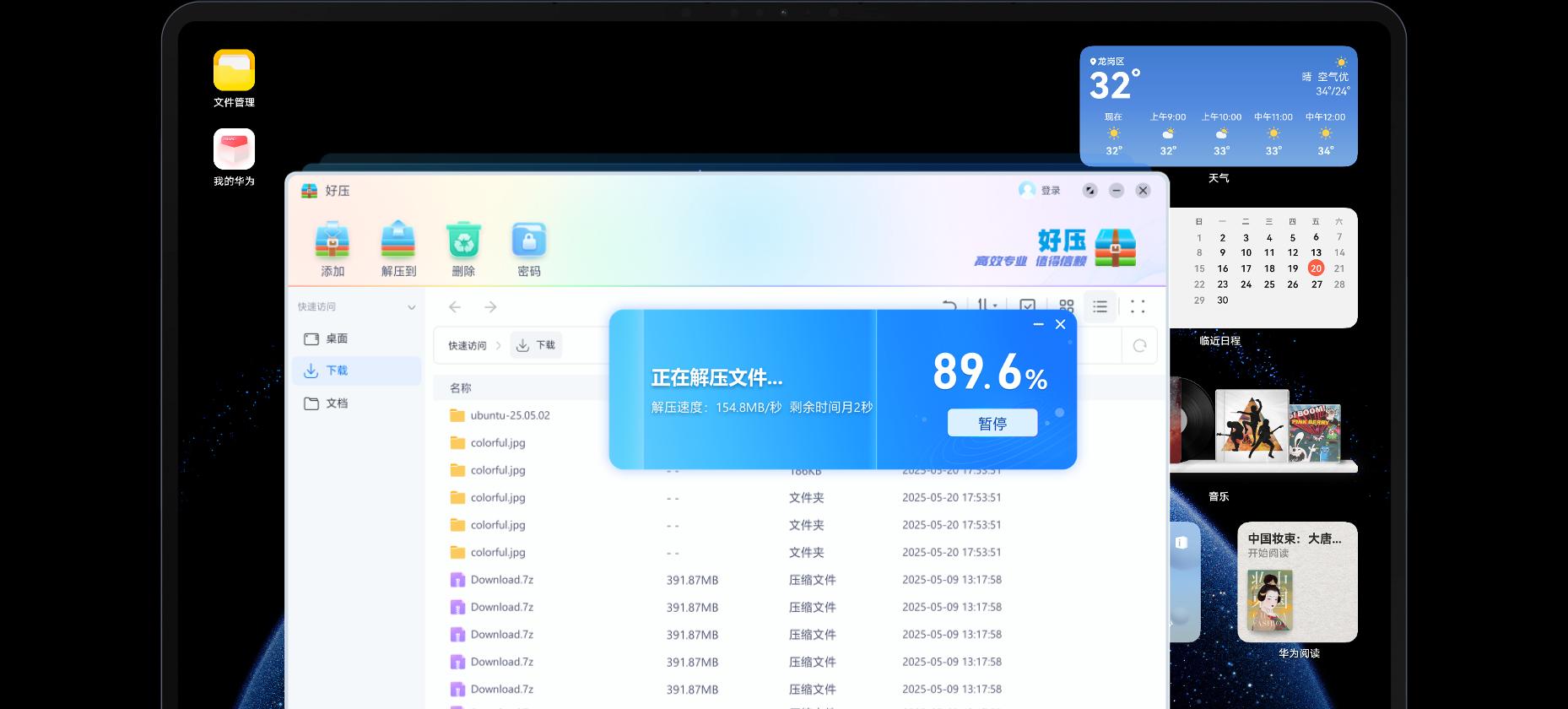Click the 音乐 widget label

point(1219,496)
